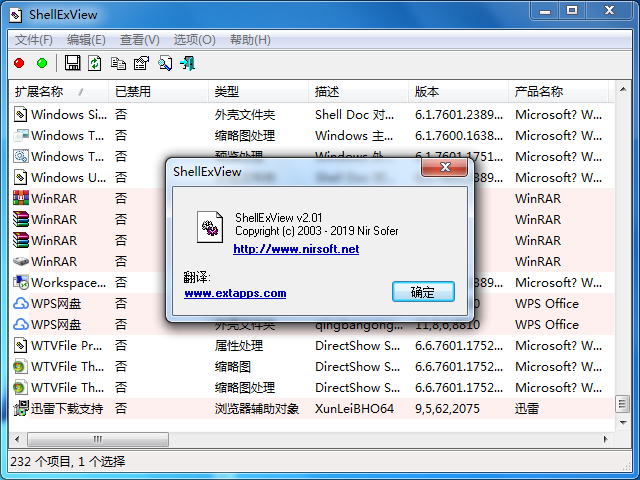Click the Windows U... row name

click(x=68, y=178)
